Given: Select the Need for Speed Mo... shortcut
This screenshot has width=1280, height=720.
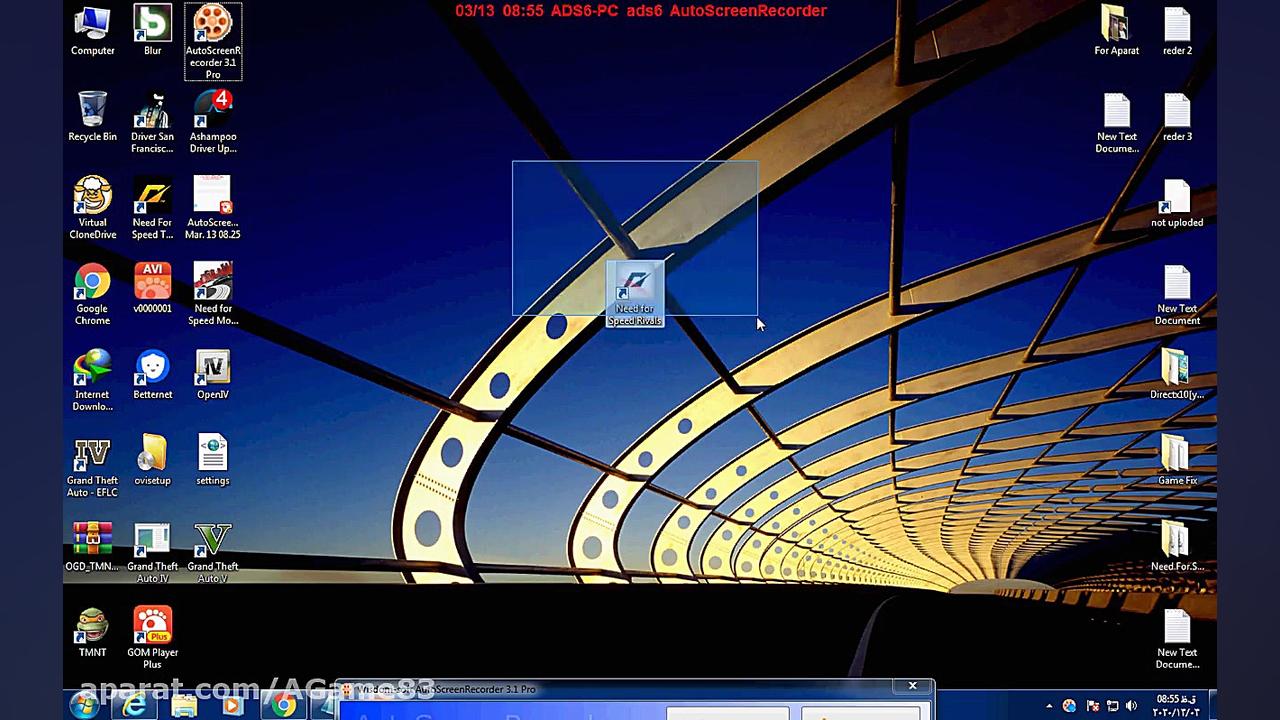Looking at the screenshot, I should [x=213, y=294].
